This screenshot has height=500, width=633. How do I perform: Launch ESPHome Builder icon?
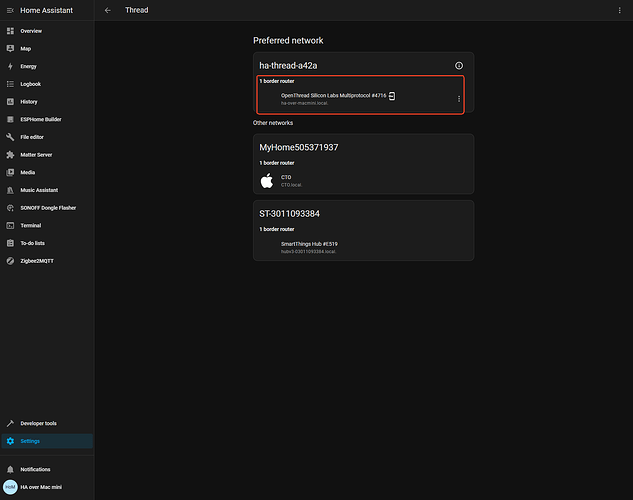[10, 119]
